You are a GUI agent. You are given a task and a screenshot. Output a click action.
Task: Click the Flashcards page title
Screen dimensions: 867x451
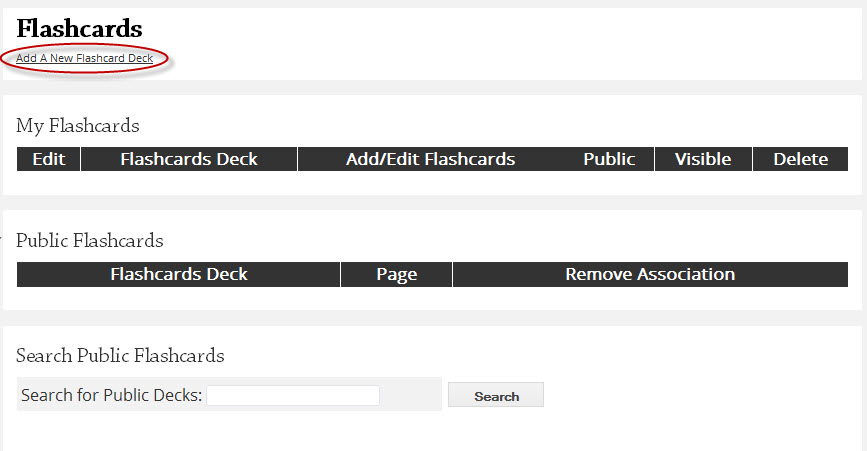(79, 29)
